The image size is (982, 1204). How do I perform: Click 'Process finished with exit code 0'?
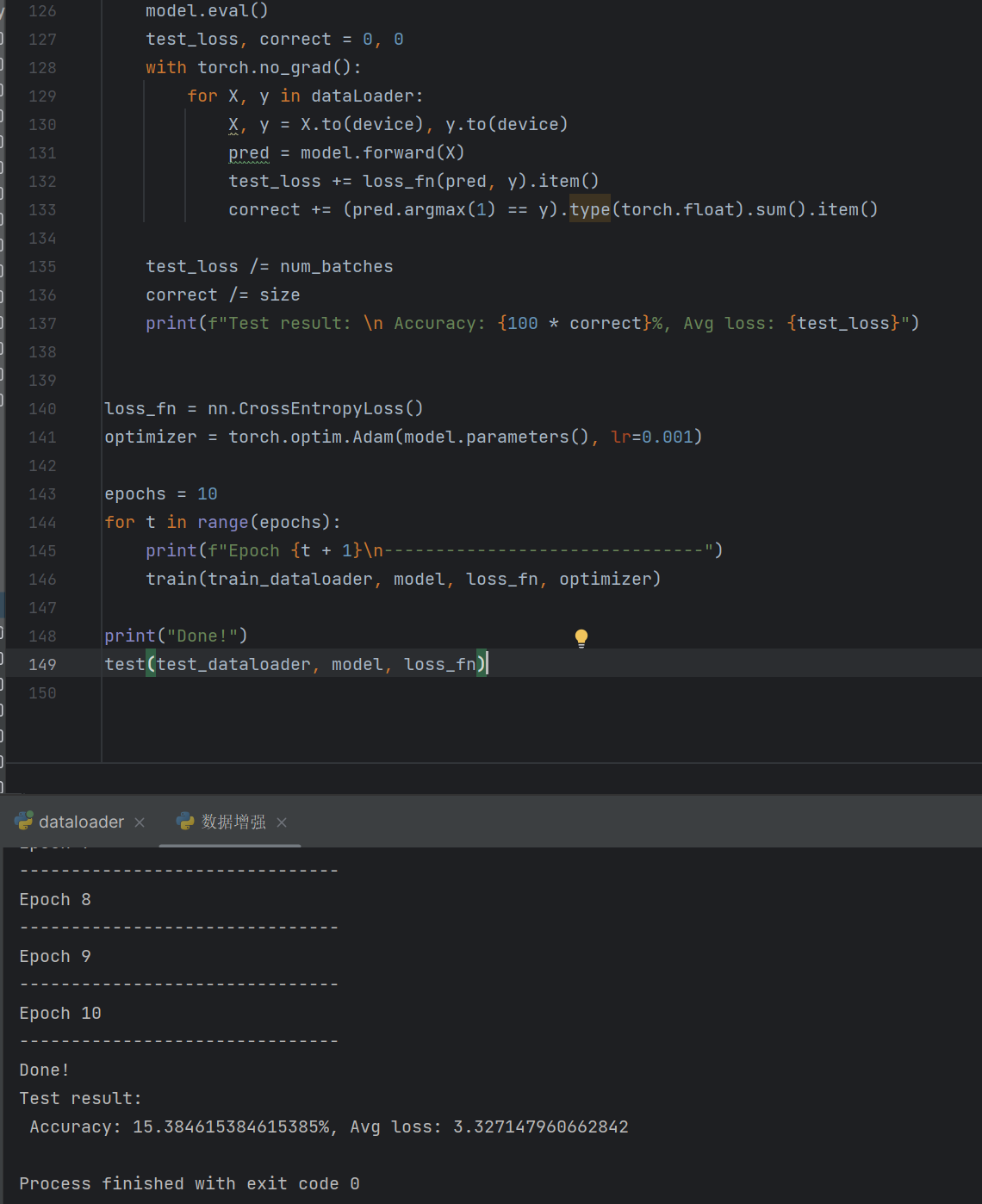[x=190, y=1183]
